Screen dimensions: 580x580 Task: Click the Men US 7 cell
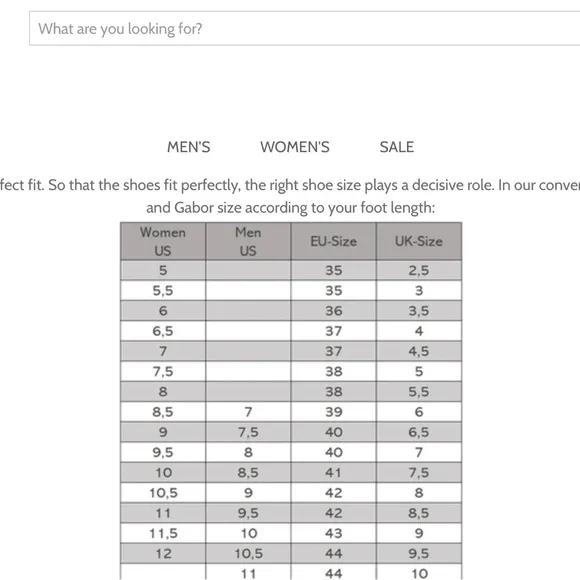click(x=248, y=412)
